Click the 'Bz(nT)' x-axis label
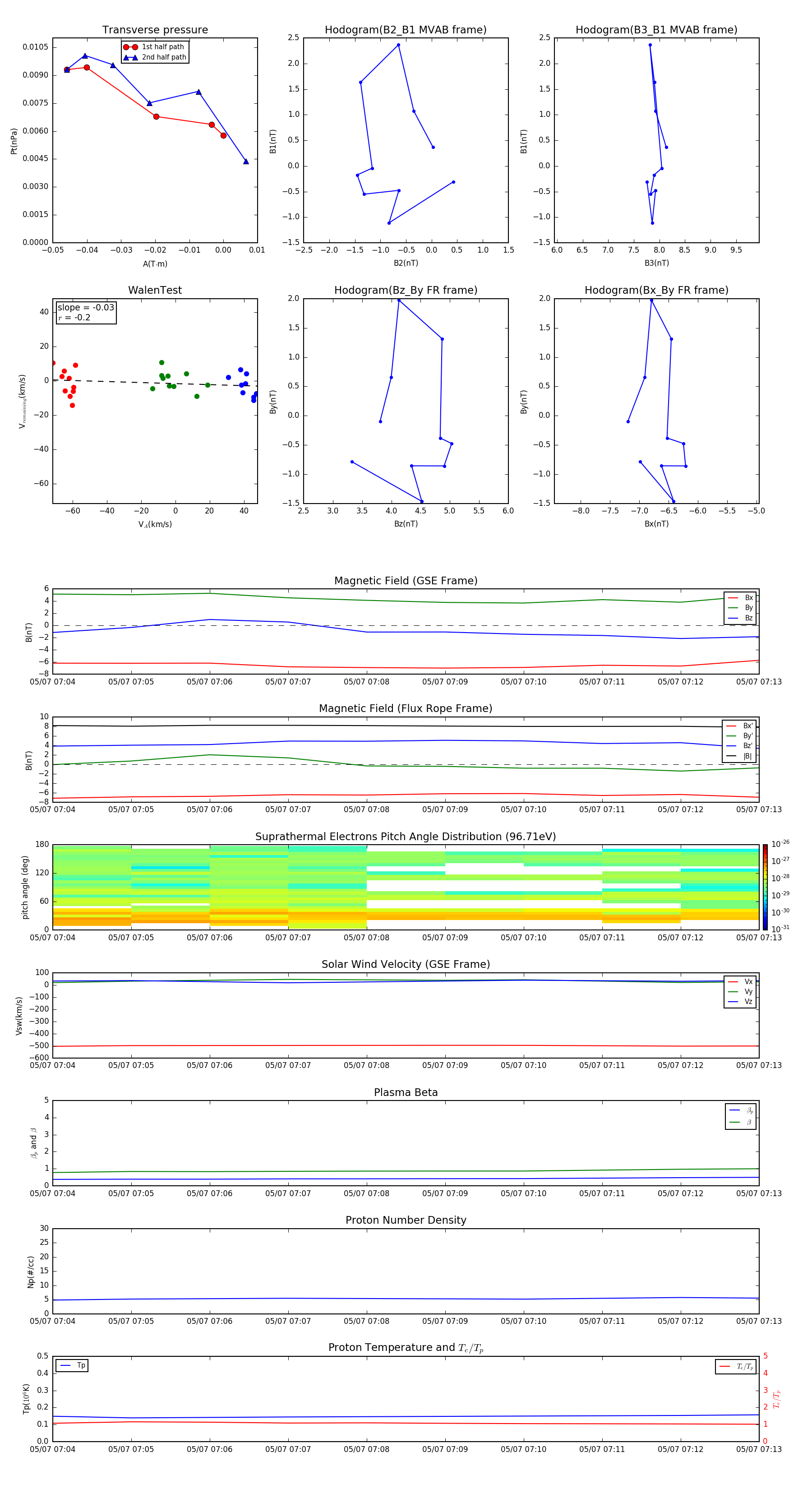812x1489 pixels. click(x=406, y=524)
